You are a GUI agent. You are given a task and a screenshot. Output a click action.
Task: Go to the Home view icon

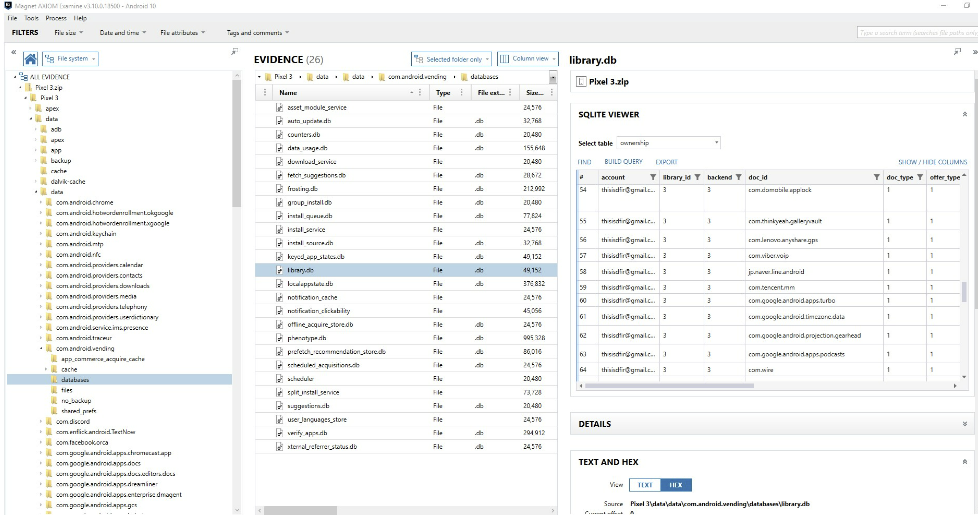(x=30, y=59)
